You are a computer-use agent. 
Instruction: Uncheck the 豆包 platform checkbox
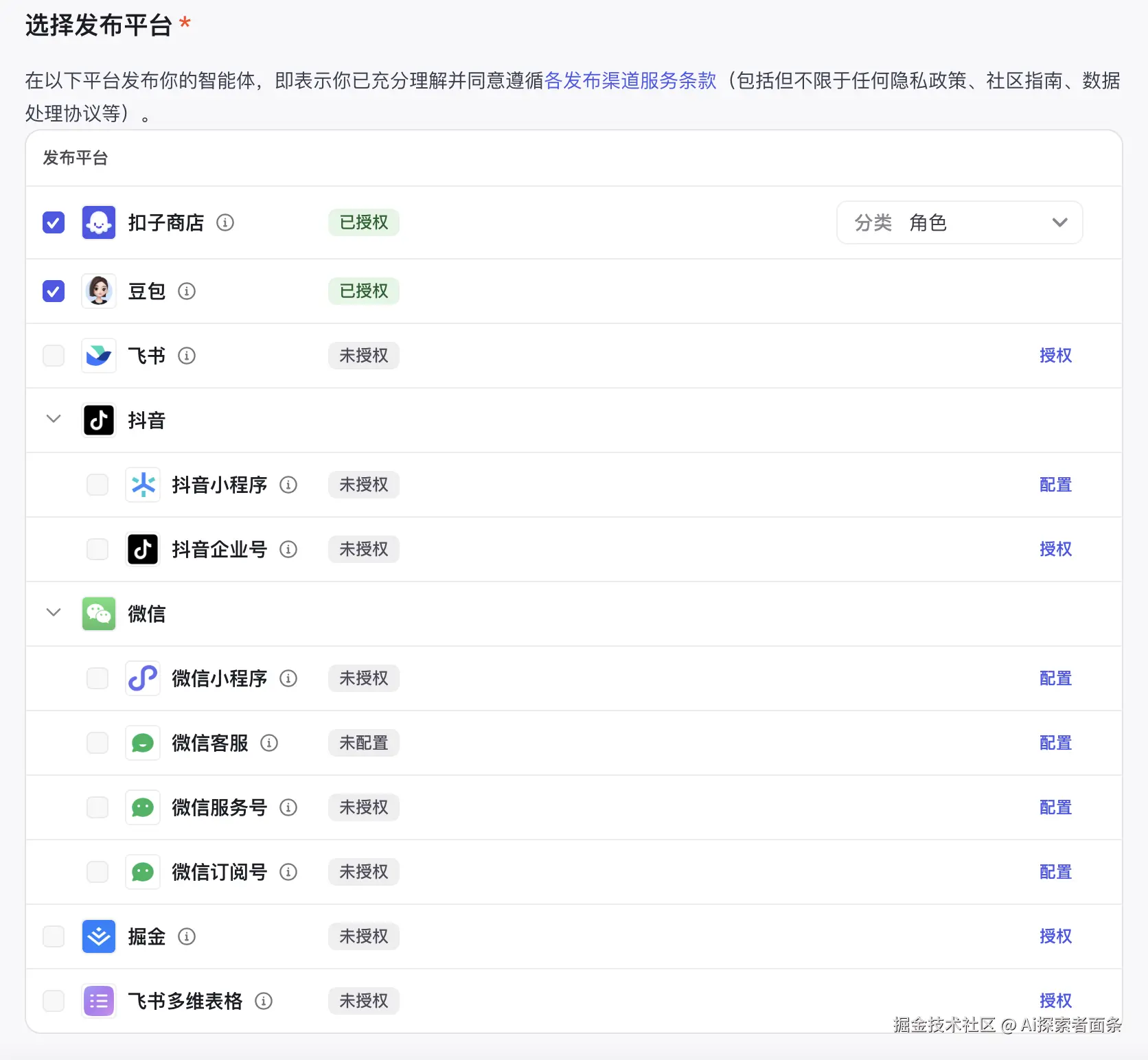(54, 291)
